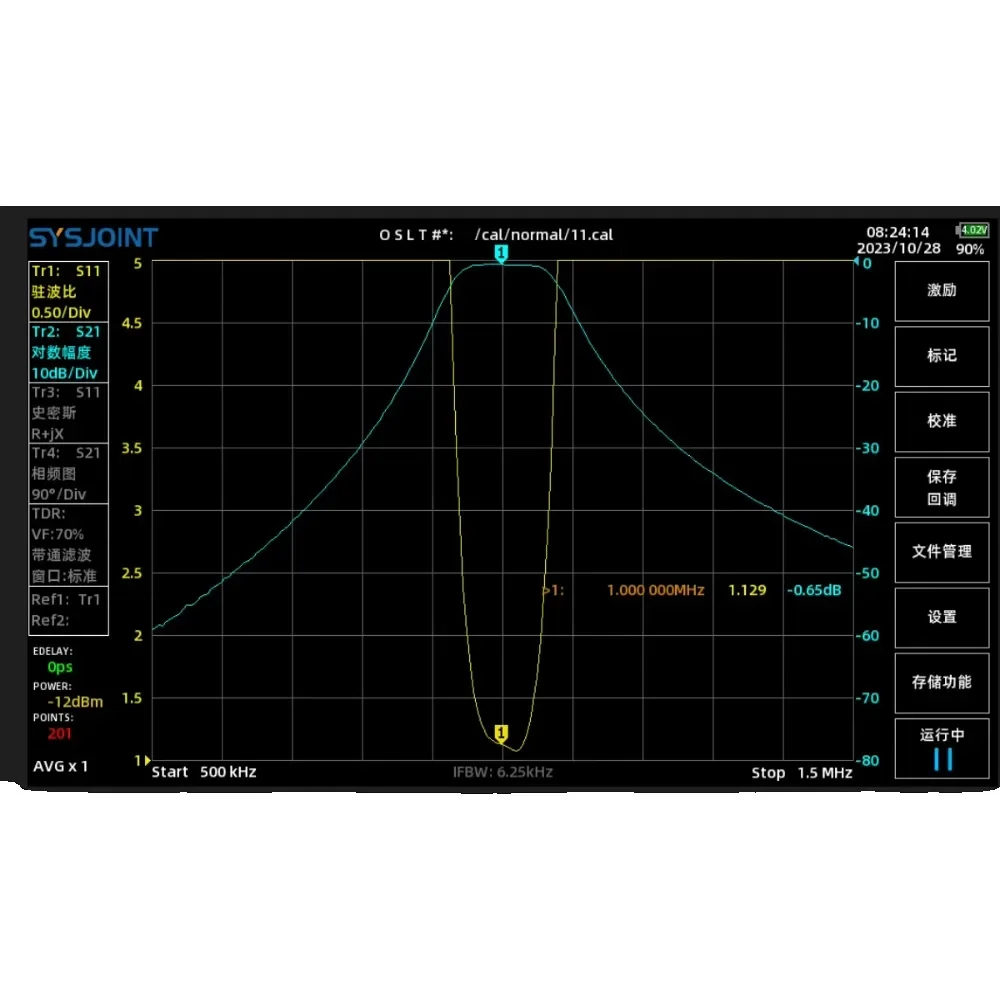Edit the Start 500 kHz frequency

coord(204,772)
